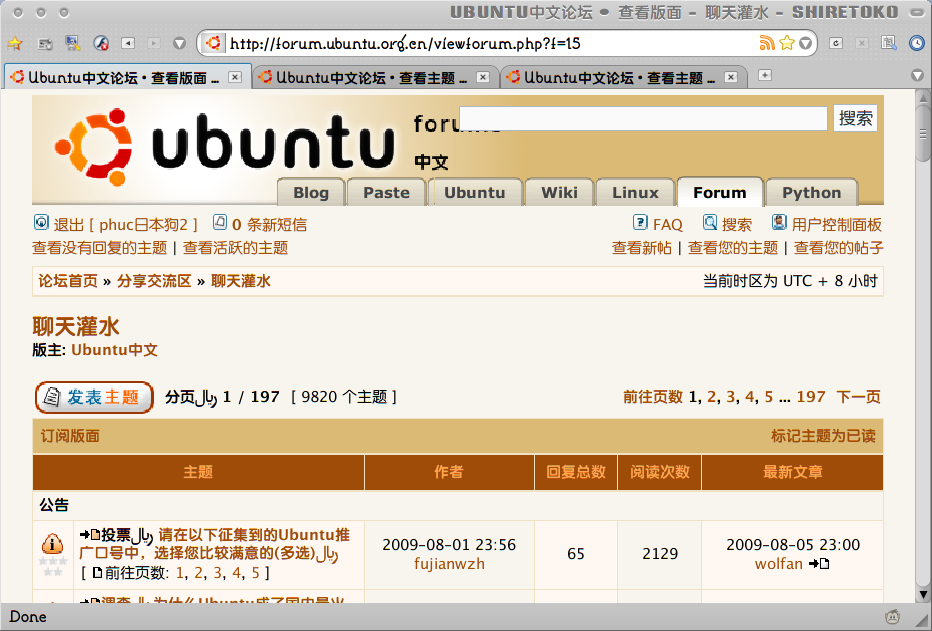The width and height of the screenshot is (932, 631).
Task: Reload the page with the refresh button
Action: 836,43
